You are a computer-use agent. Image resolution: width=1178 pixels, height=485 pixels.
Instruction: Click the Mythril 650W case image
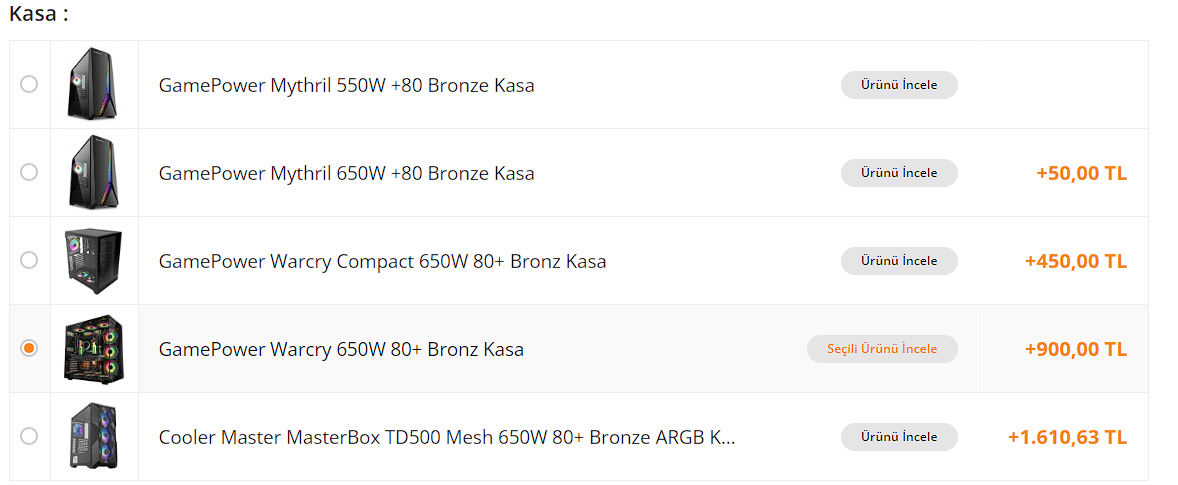[94, 172]
